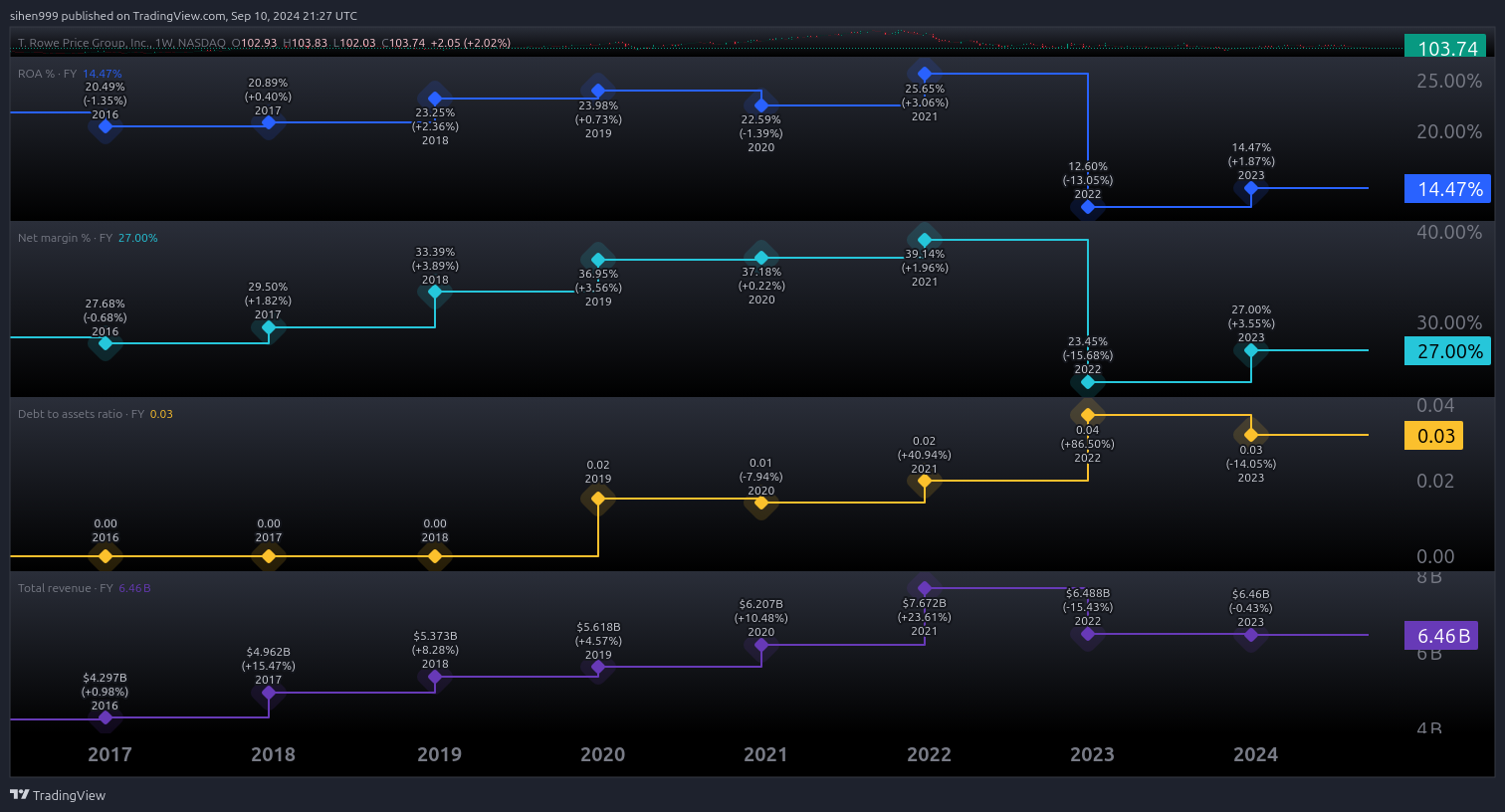Select the net margin 2019 marker
Image resolution: width=1505 pixels, height=812 pixels.
tap(598, 260)
